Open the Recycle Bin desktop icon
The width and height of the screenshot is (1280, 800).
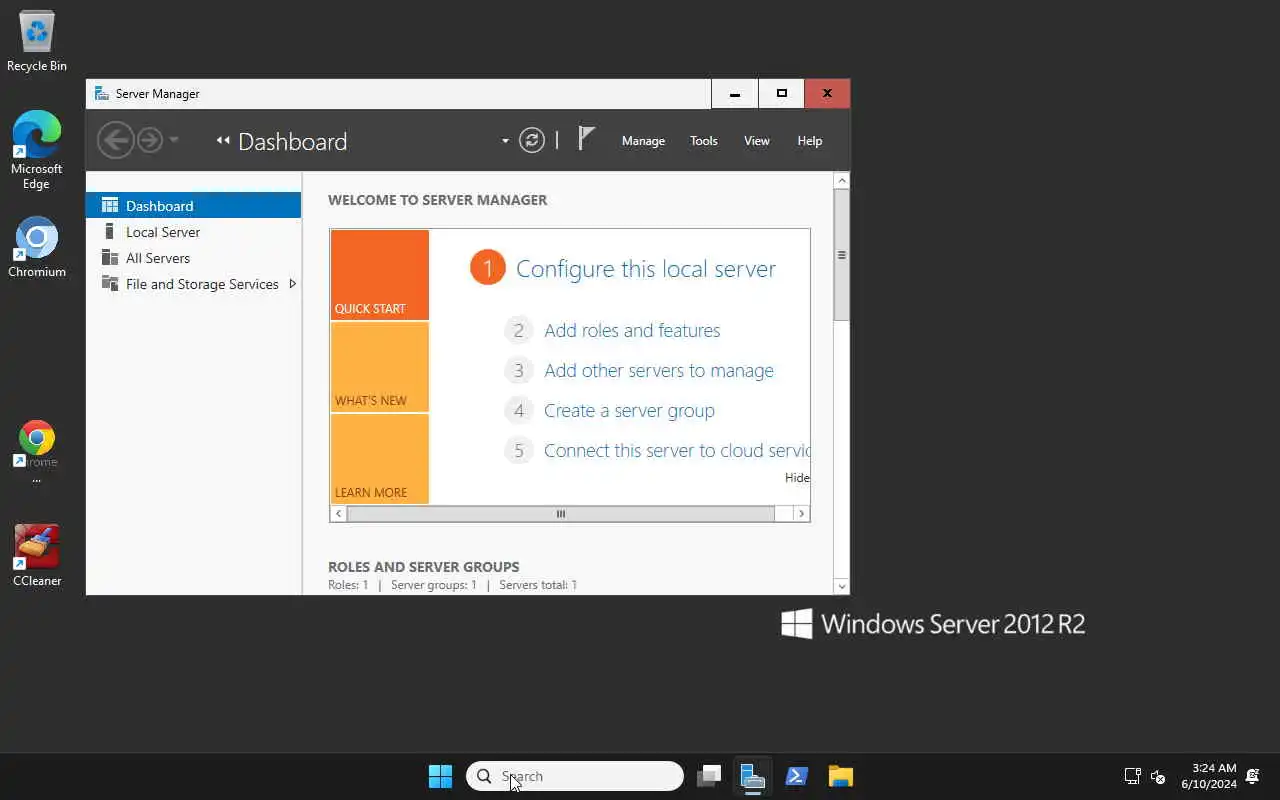pos(37,42)
